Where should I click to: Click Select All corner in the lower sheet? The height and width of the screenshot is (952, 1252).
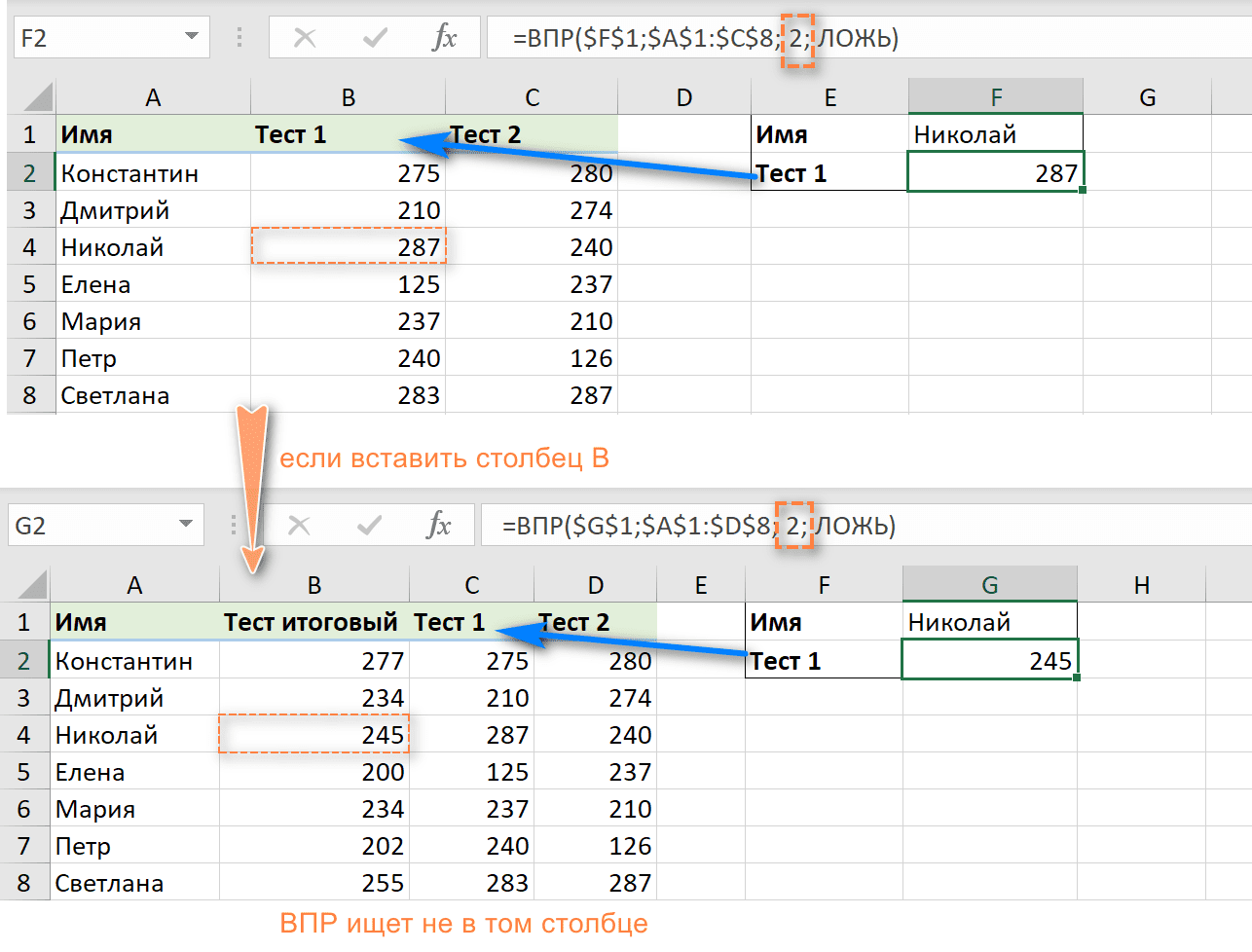(32, 585)
